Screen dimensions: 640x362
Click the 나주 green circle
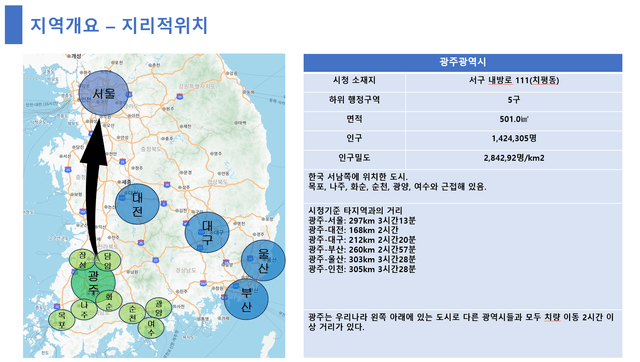tap(84, 309)
